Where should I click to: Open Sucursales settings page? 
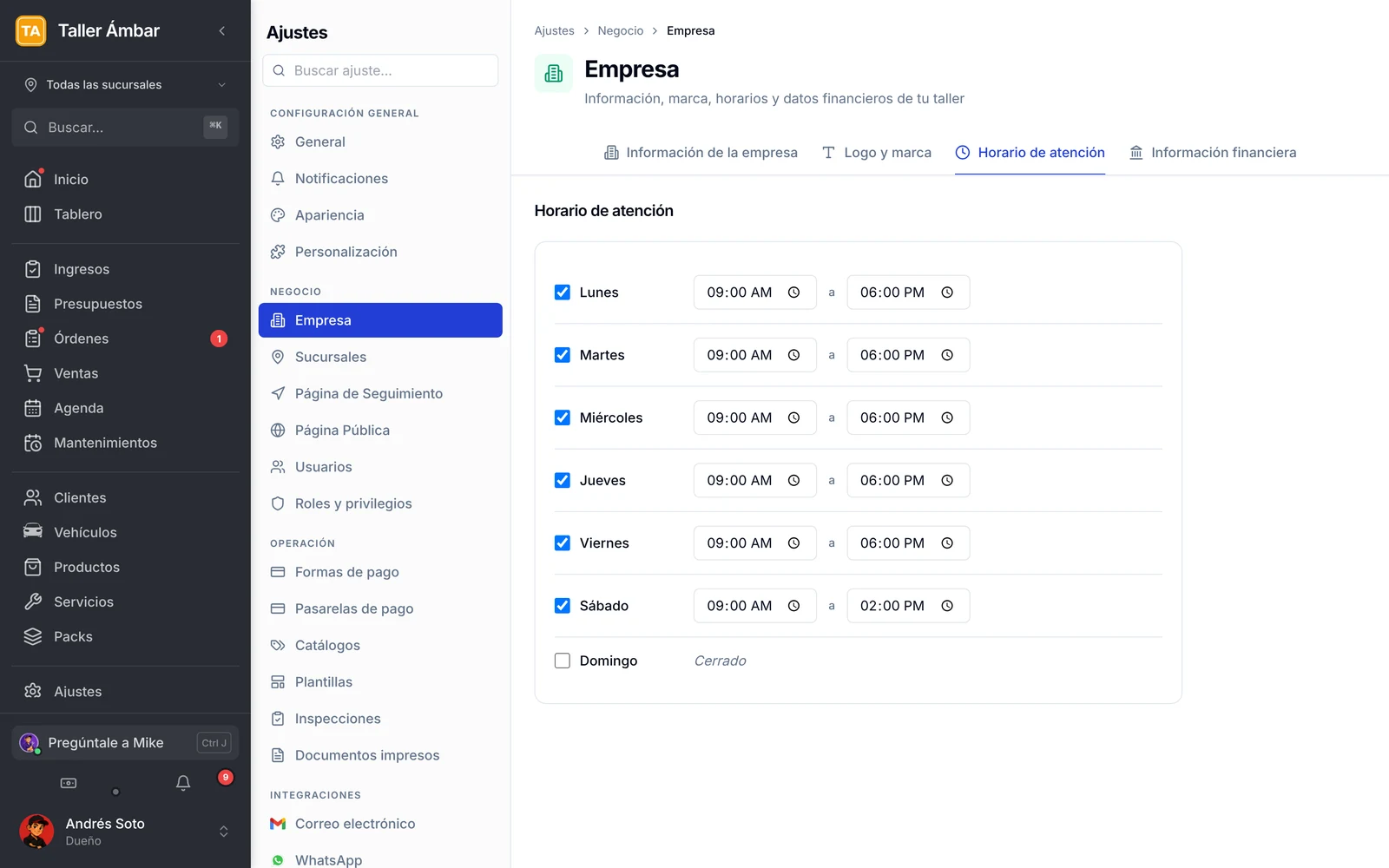point(380,357)
